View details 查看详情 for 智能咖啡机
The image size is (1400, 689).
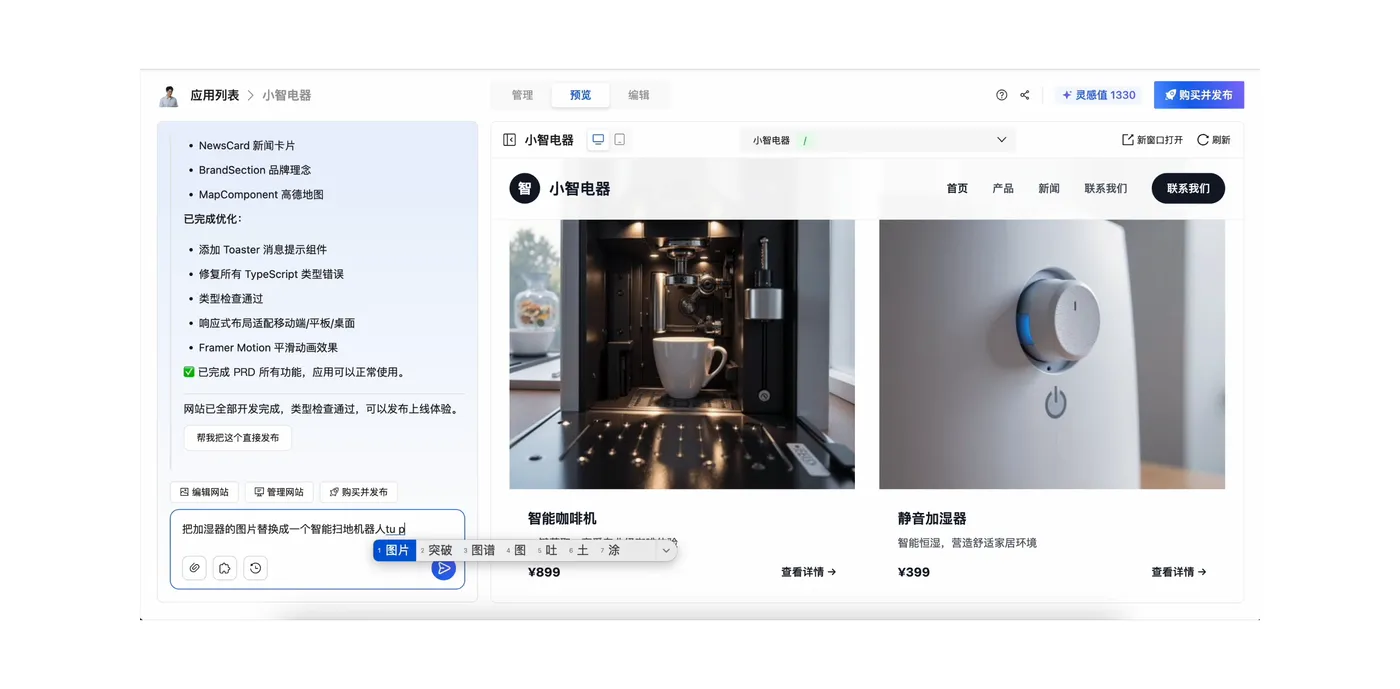(x=808, y=572)
